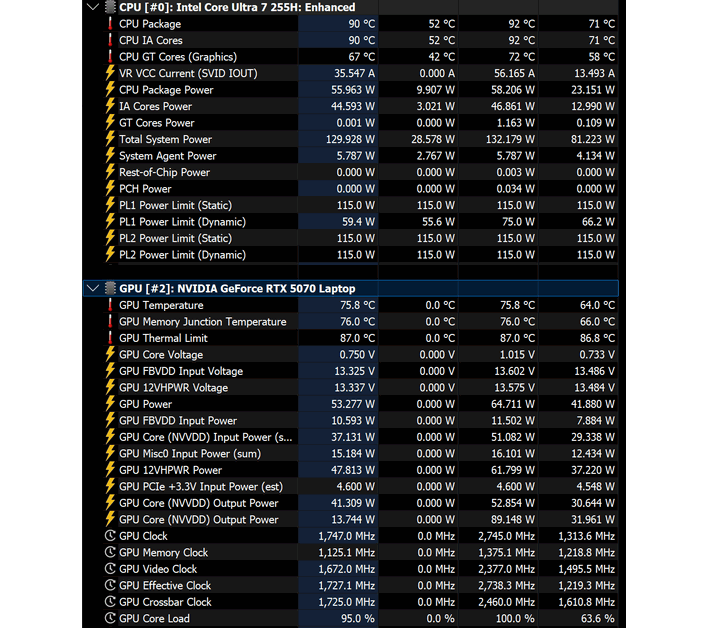Click the 95.0 % GPU Core Load value
Image resolution: width=708 pixels, height=628 pixels.
(x=358, y=619)
